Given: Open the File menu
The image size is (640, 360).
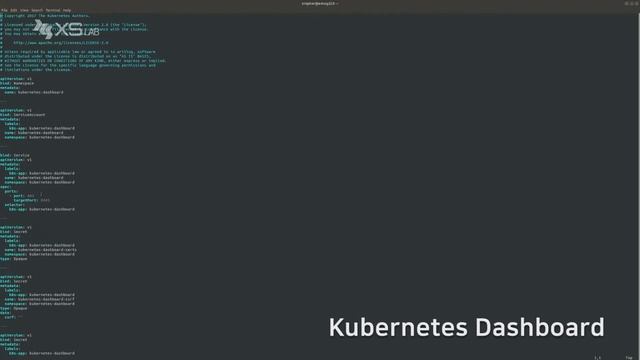Looking at the screenshot, I should [x=4, y=10].
